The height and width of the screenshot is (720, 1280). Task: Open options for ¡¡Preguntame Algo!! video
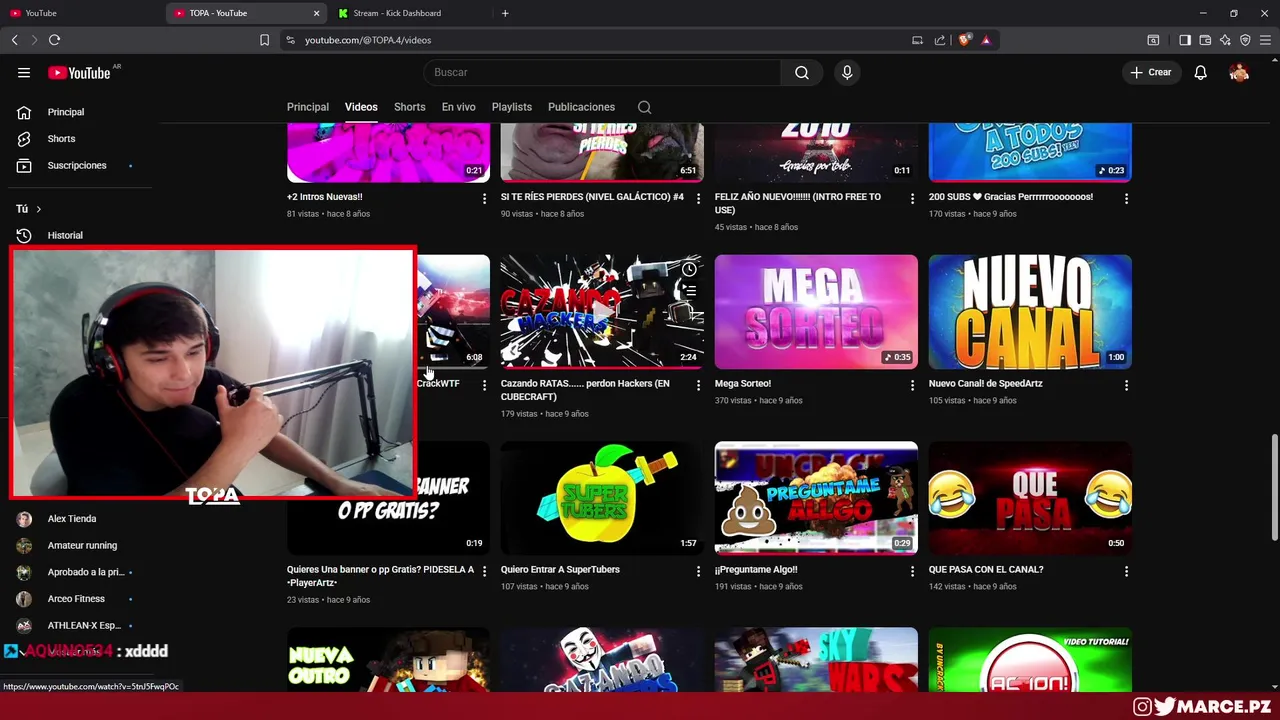(x=912, y=571)
